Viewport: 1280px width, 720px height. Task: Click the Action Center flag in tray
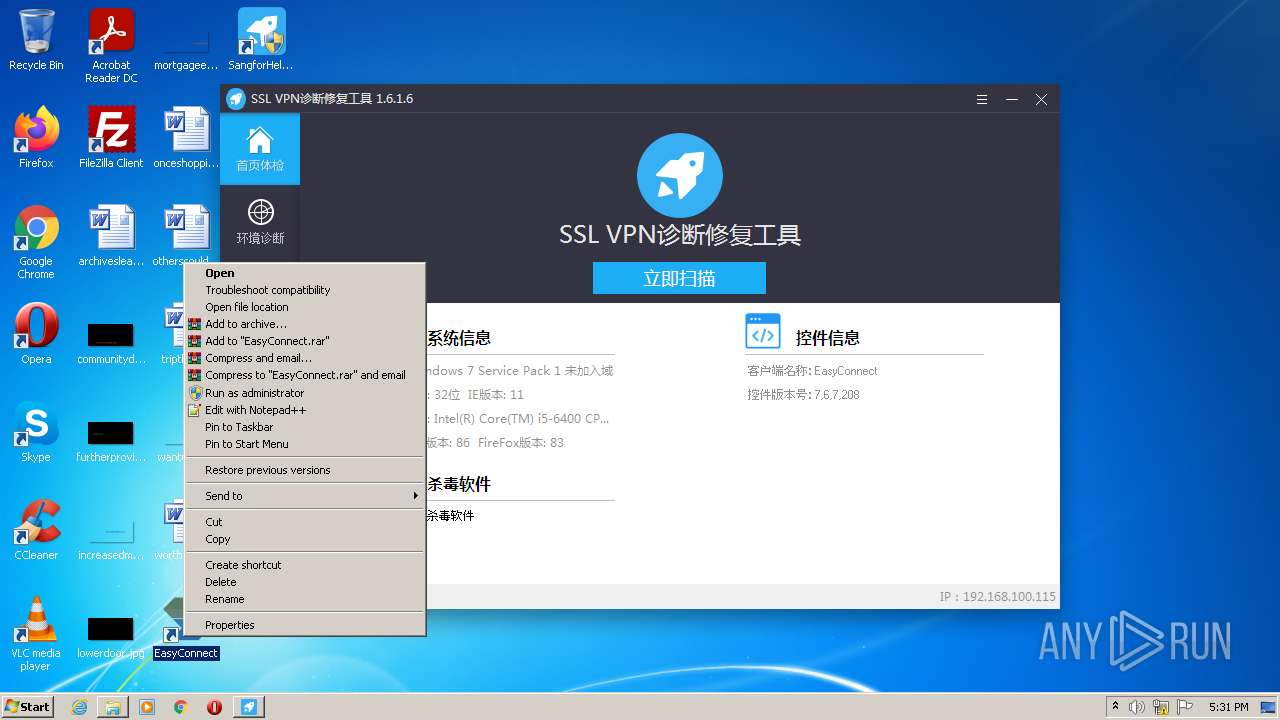click(x=1186, y=707)
